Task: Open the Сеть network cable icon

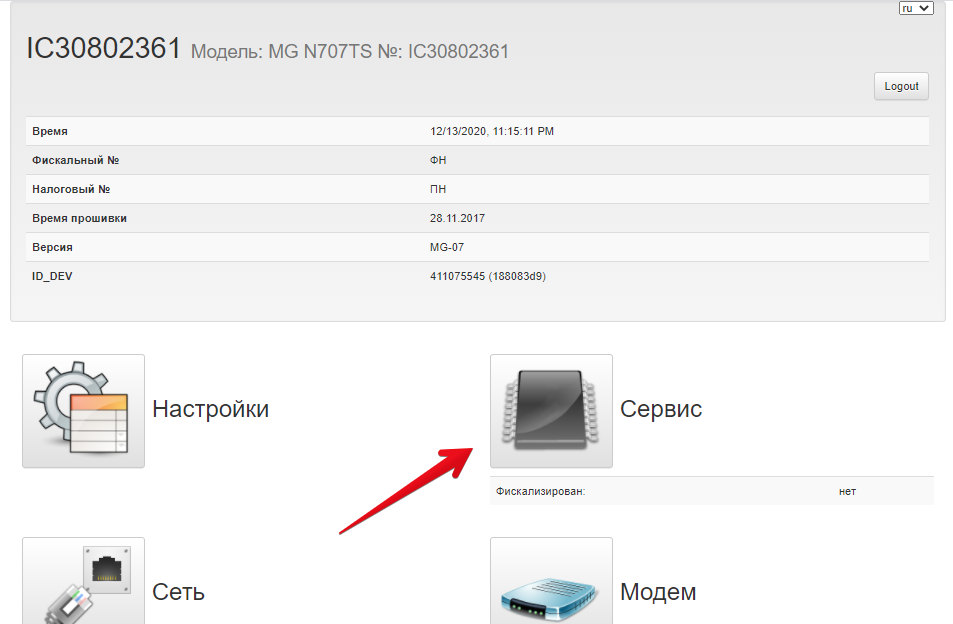Action: point(83,582)
